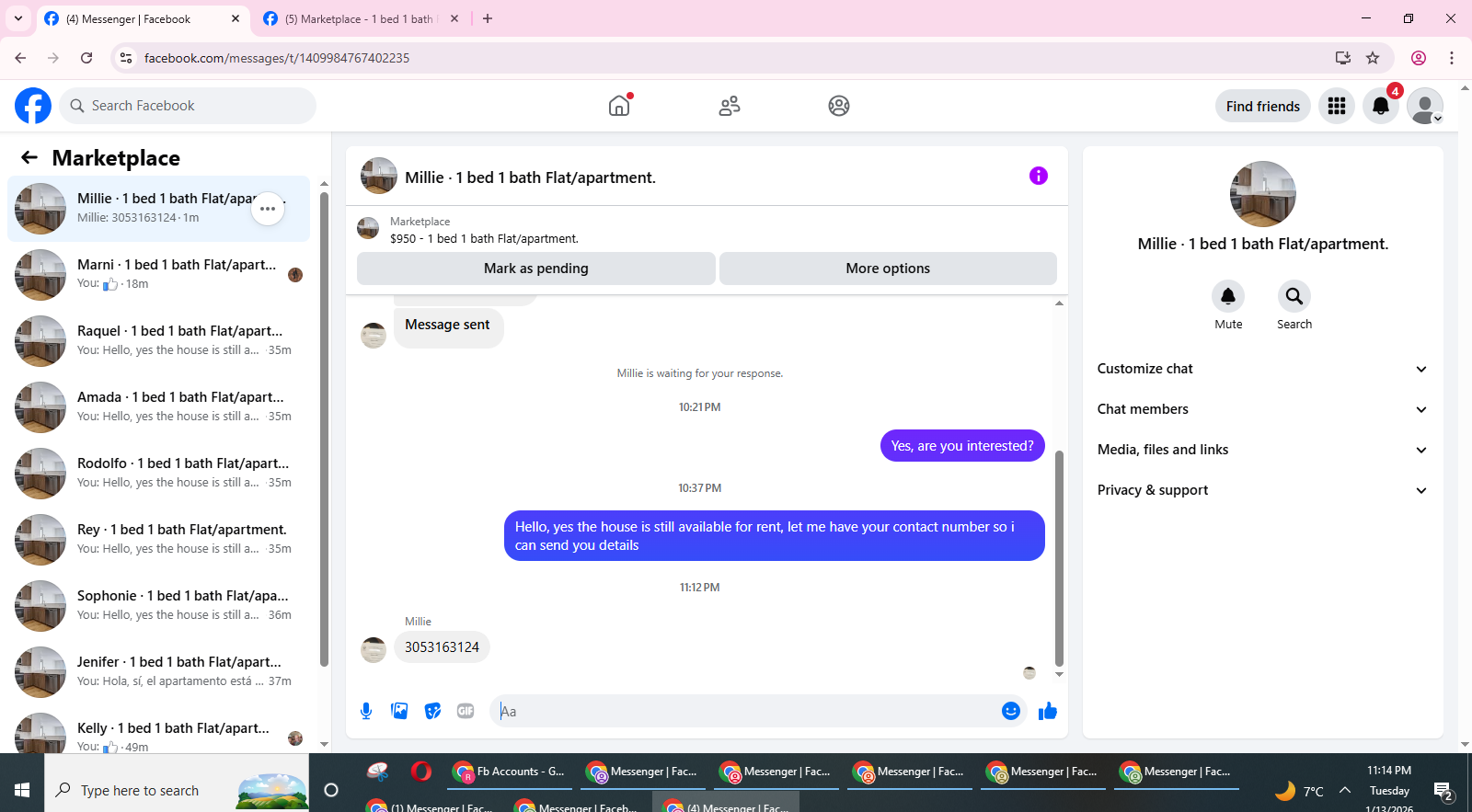Screen dimensions: 1472x812
Task: Send a thumbs-up like
Action: click(x=1048, y=711)
